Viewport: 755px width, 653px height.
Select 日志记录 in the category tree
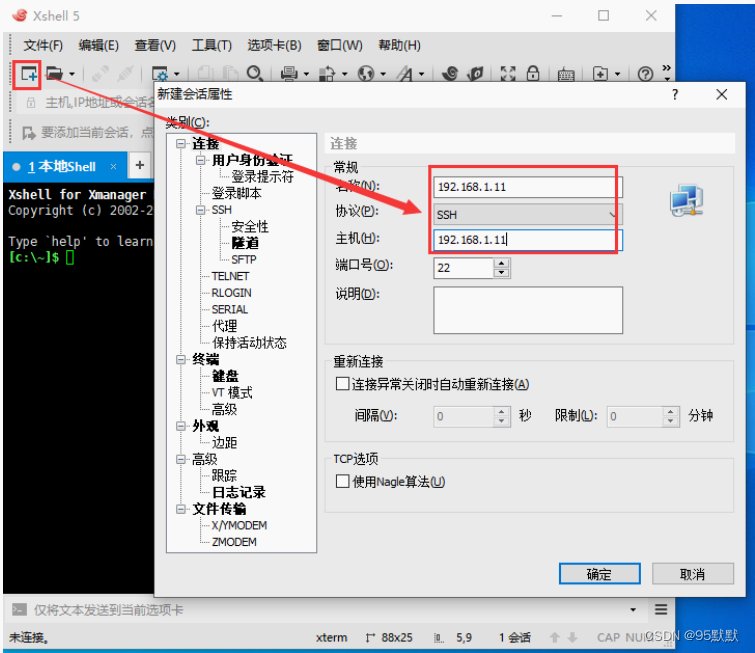tap(239, 492)
